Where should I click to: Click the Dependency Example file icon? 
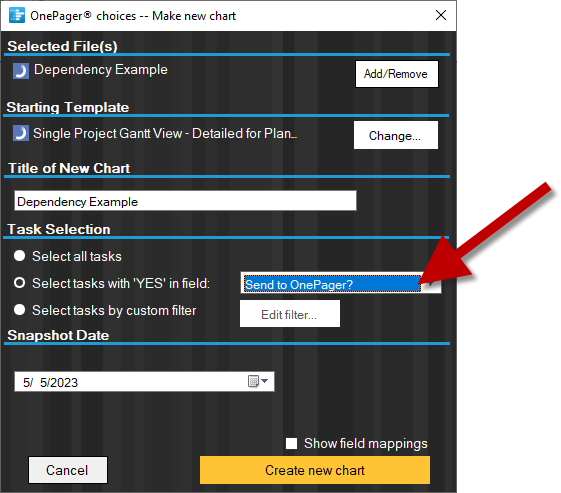[21, 71]
